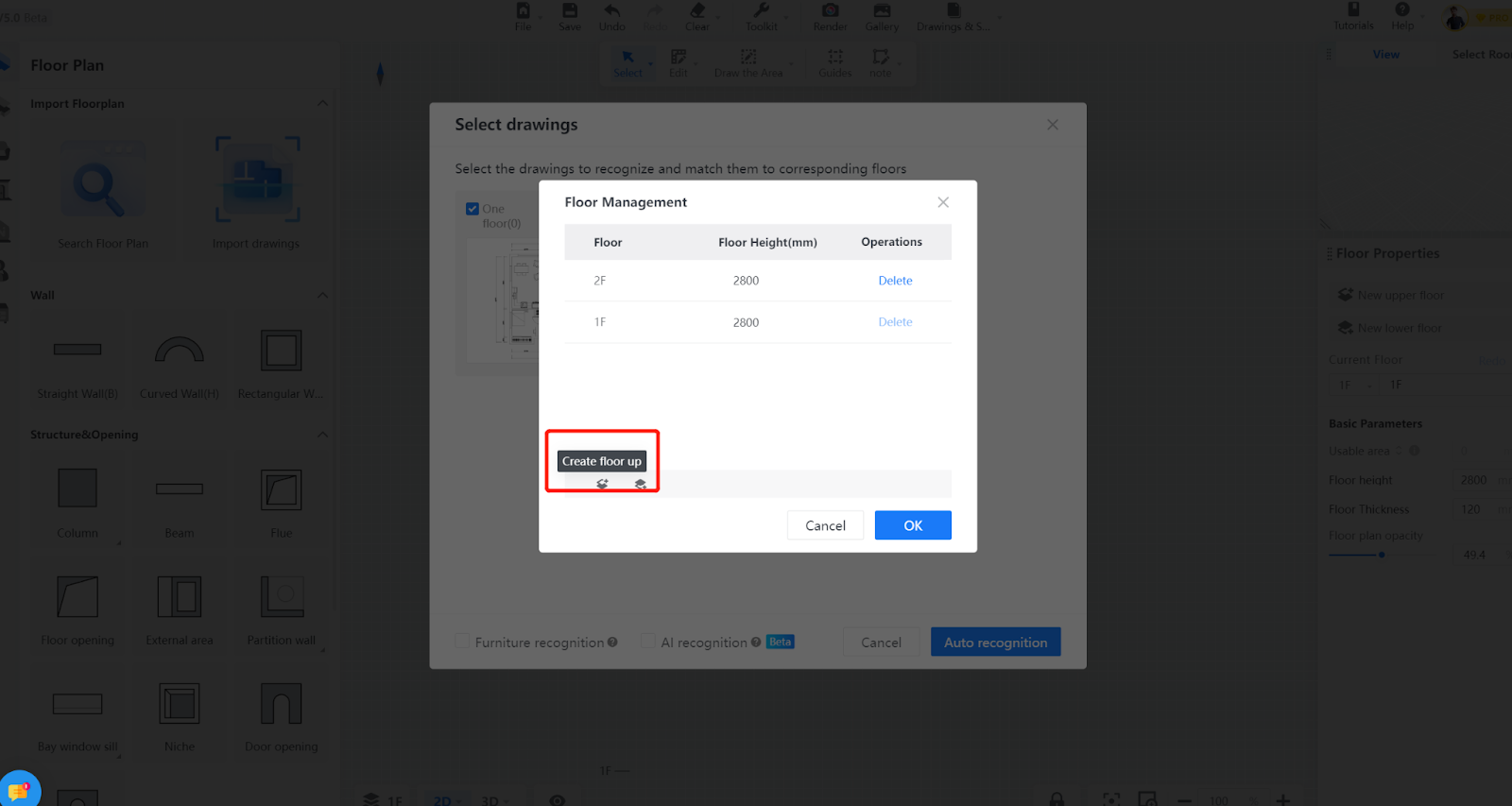Viewport: 1512px width, 806px height.
Task: Enable Furniture recognition checkbox
Action: [x=462, y=641]
